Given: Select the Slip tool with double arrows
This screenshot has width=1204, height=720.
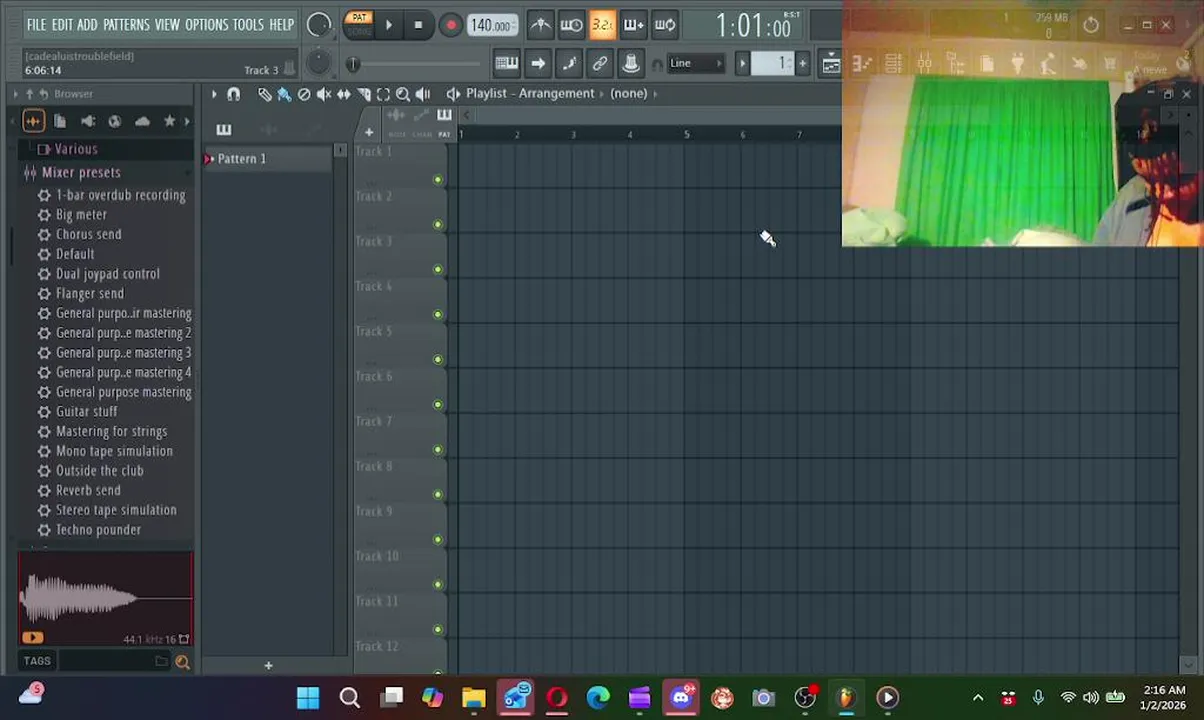Looking at the screenshot, I should (344, 94).
